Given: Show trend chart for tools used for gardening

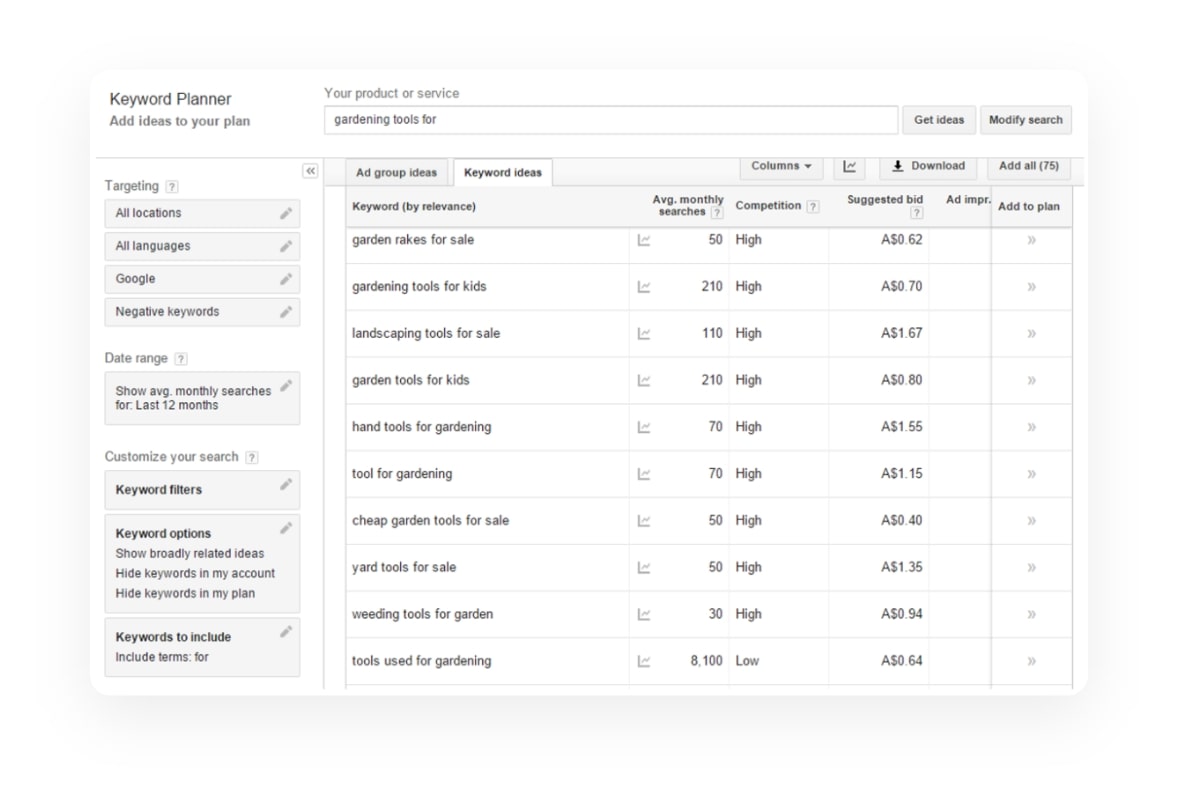Looking at the screenshot, I should (644, 662).
